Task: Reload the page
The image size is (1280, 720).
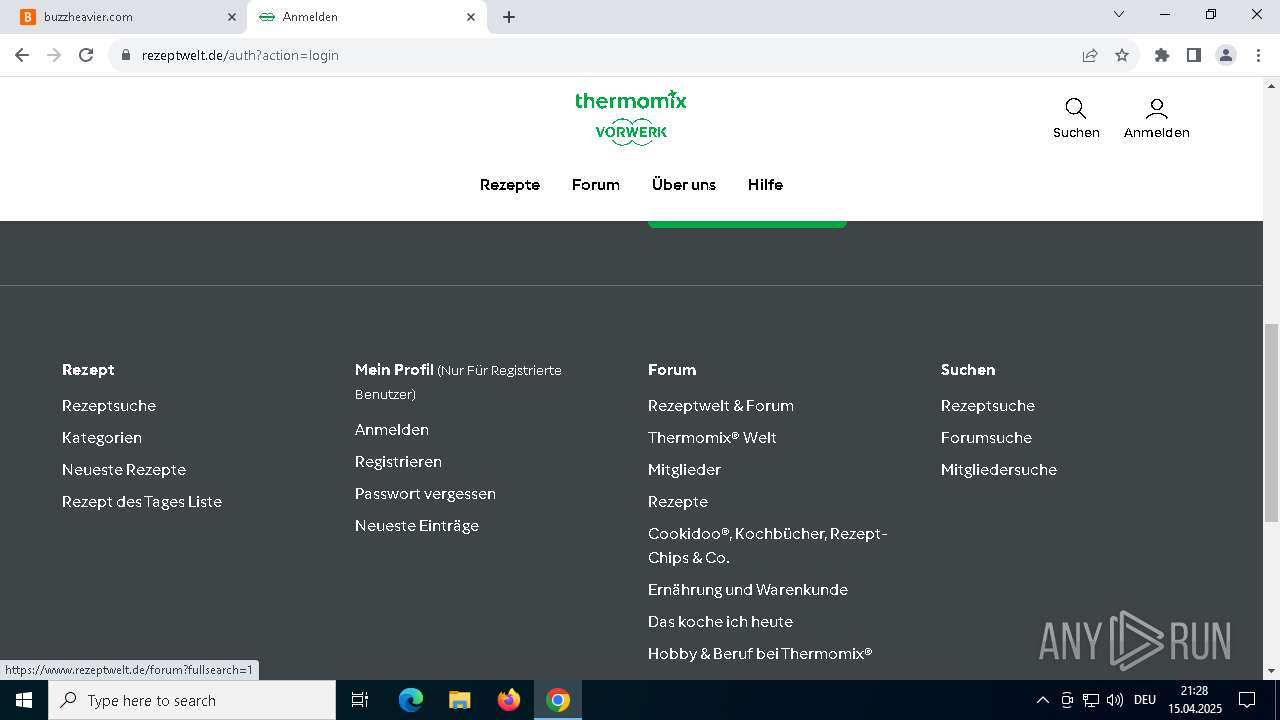Action: point(86,55)
